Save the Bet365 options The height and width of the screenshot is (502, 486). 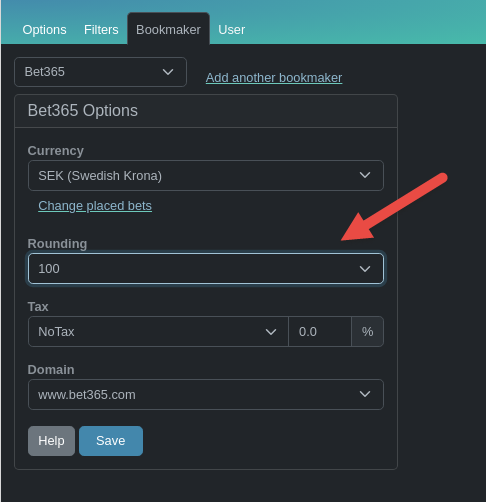click(x=111, y=441)
